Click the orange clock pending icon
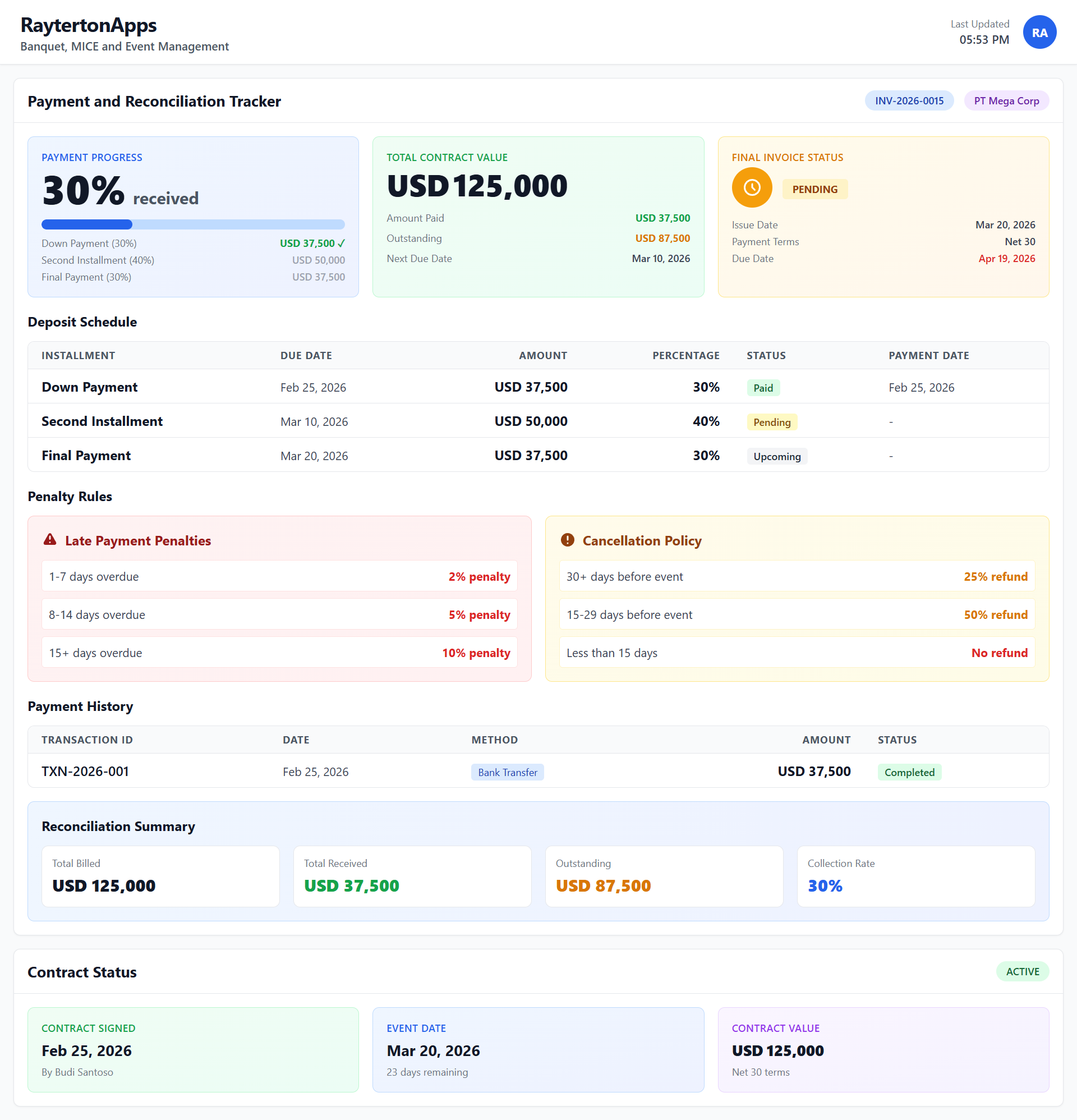Viewport: 1077px width, 1120px height. (x=751, y=187)
